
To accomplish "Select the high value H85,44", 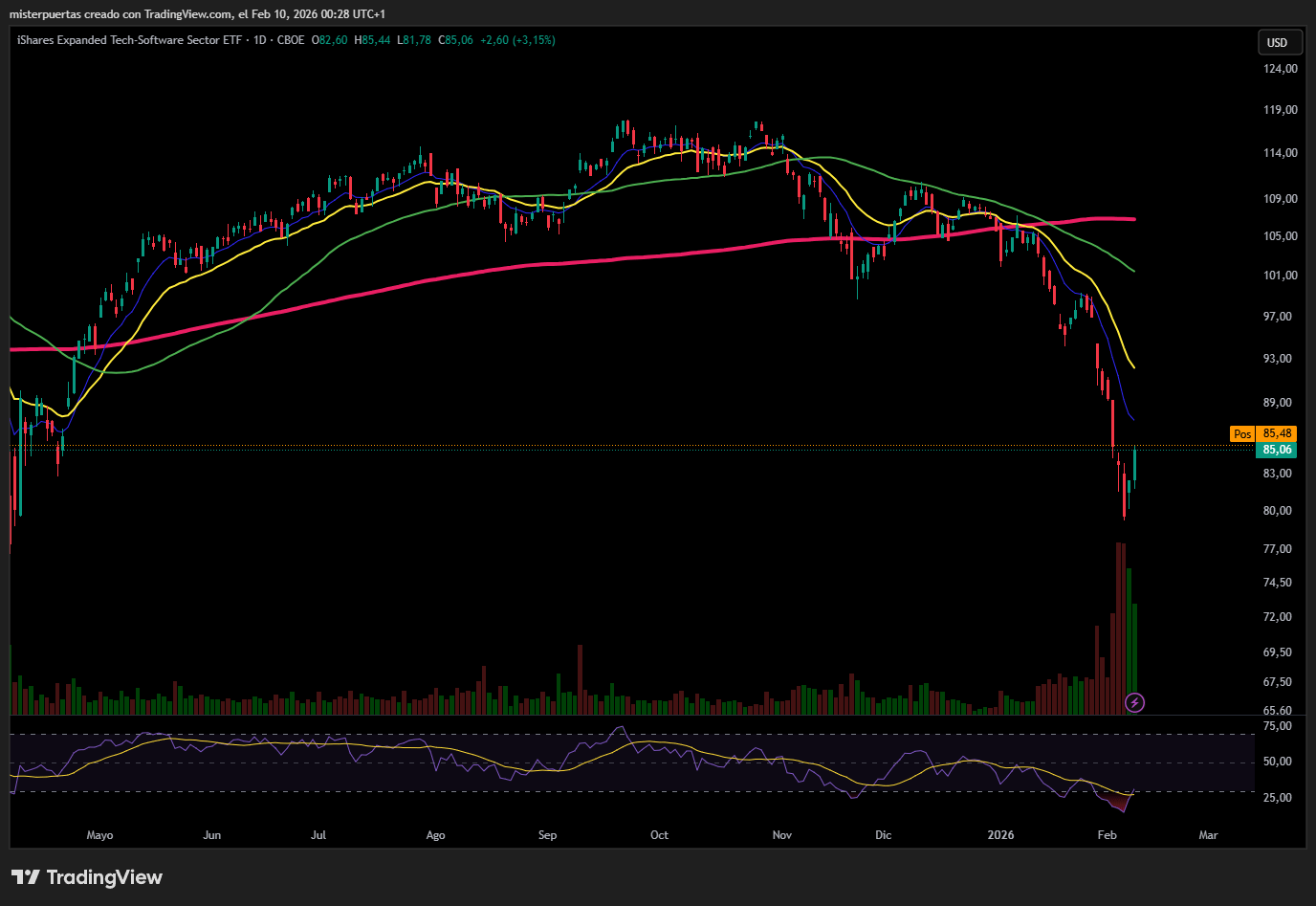I will (373, 40).
